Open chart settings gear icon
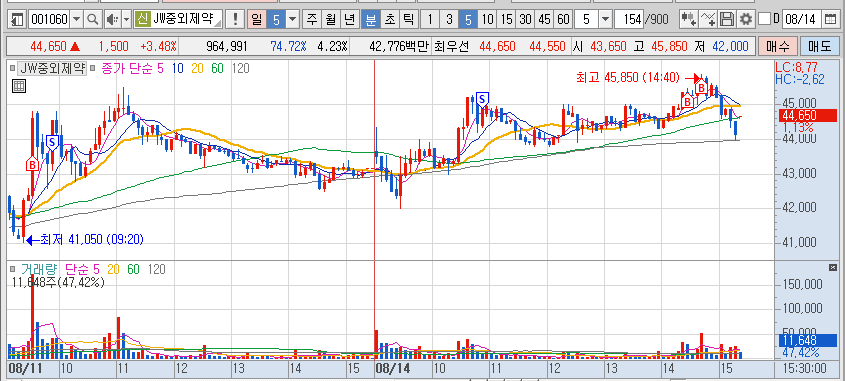This screenshot has width=845, height=381. click(x=746, y=20)
